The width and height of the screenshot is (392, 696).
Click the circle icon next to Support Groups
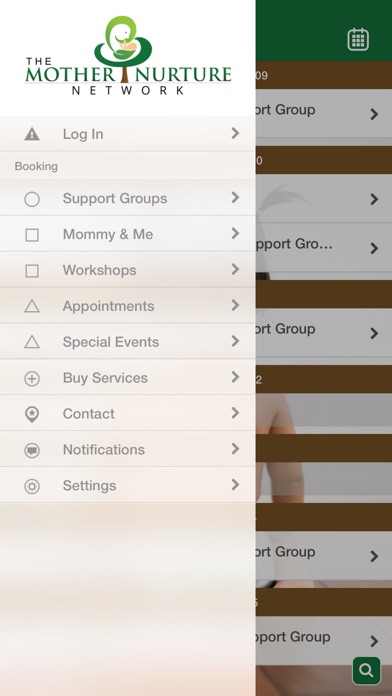point(32,199)
